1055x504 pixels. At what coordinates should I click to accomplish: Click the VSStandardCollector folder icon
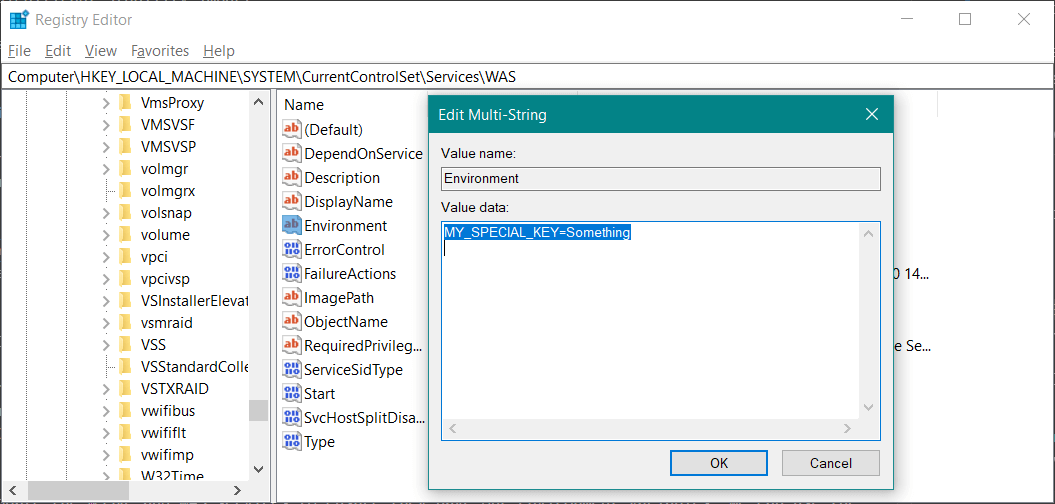click(x=124, y=367)
